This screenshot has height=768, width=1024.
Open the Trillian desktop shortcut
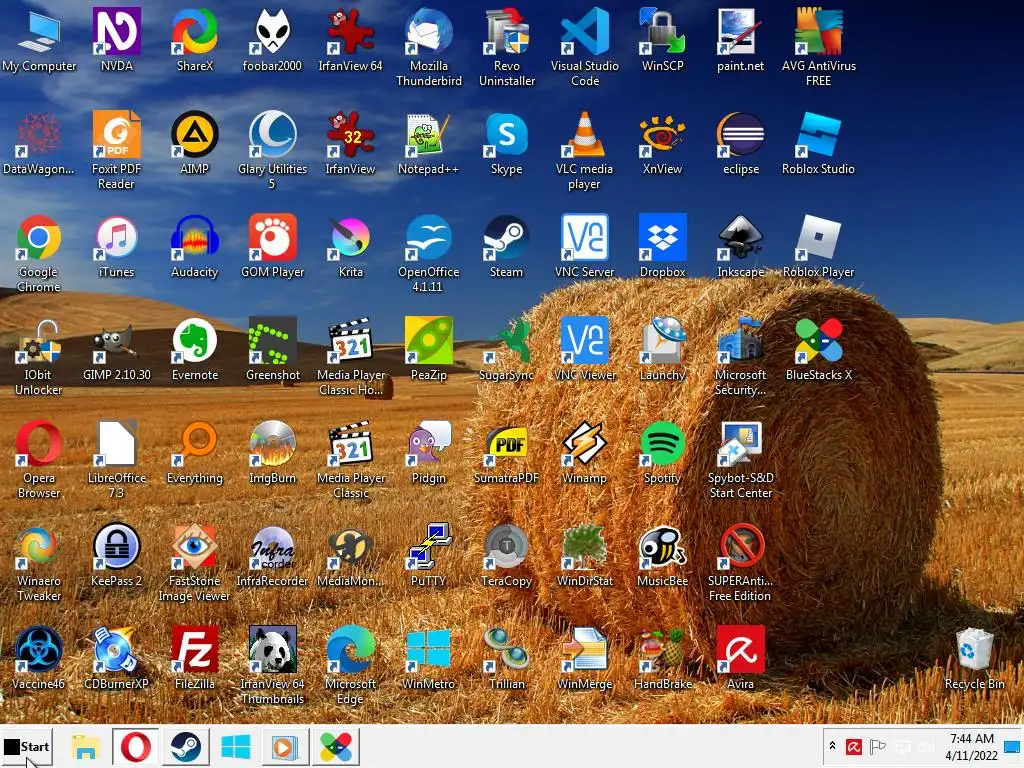click(507, 658)
